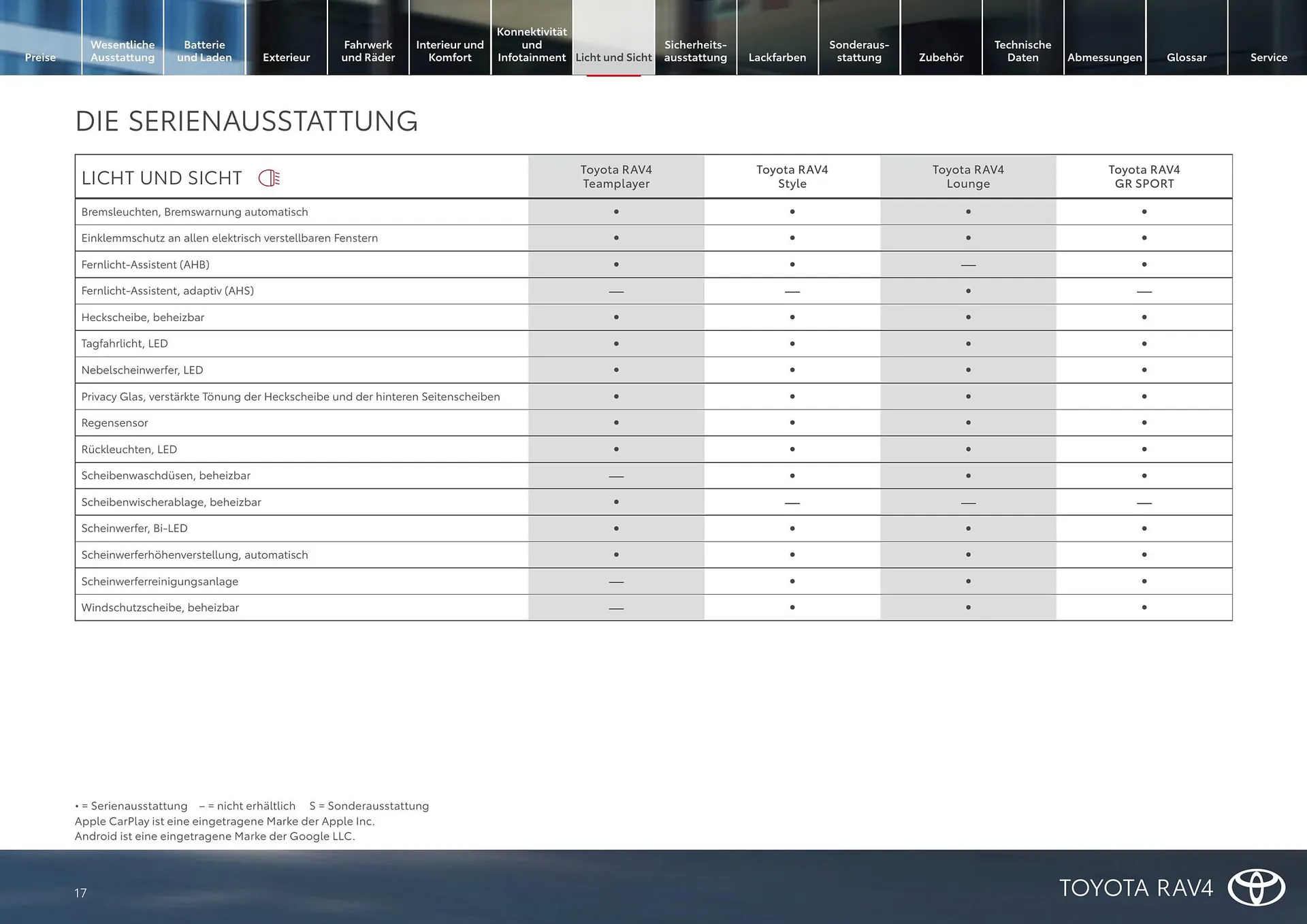Select the Abmessungen tab
The image size is (1307, 924).
1104,57
